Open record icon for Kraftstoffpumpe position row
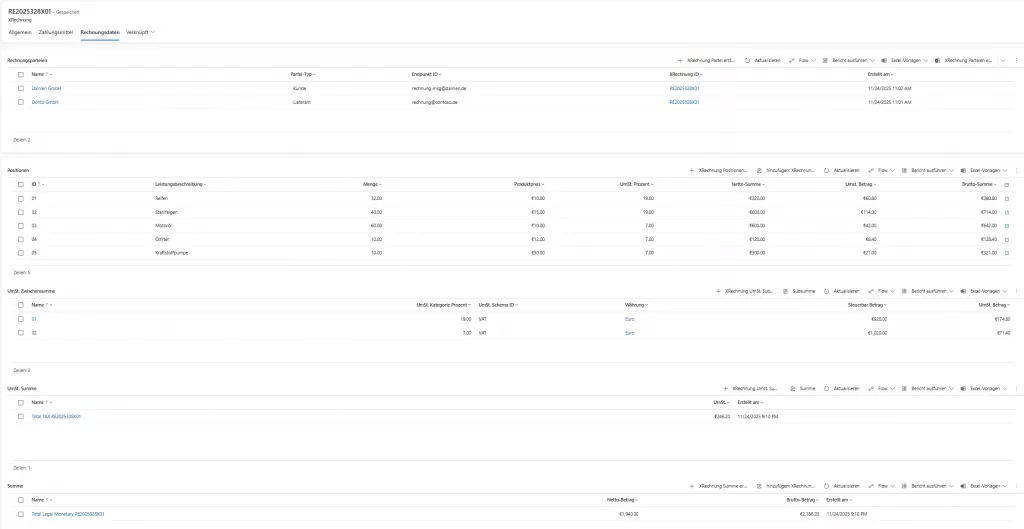 [x=1006, y=252]
